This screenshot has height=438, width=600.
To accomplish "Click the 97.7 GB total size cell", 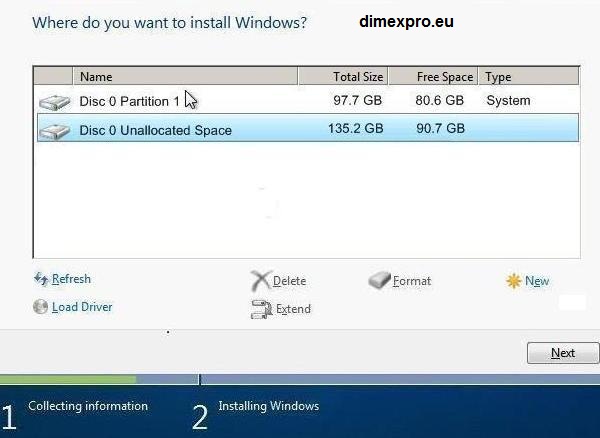I will pos(357,101).
